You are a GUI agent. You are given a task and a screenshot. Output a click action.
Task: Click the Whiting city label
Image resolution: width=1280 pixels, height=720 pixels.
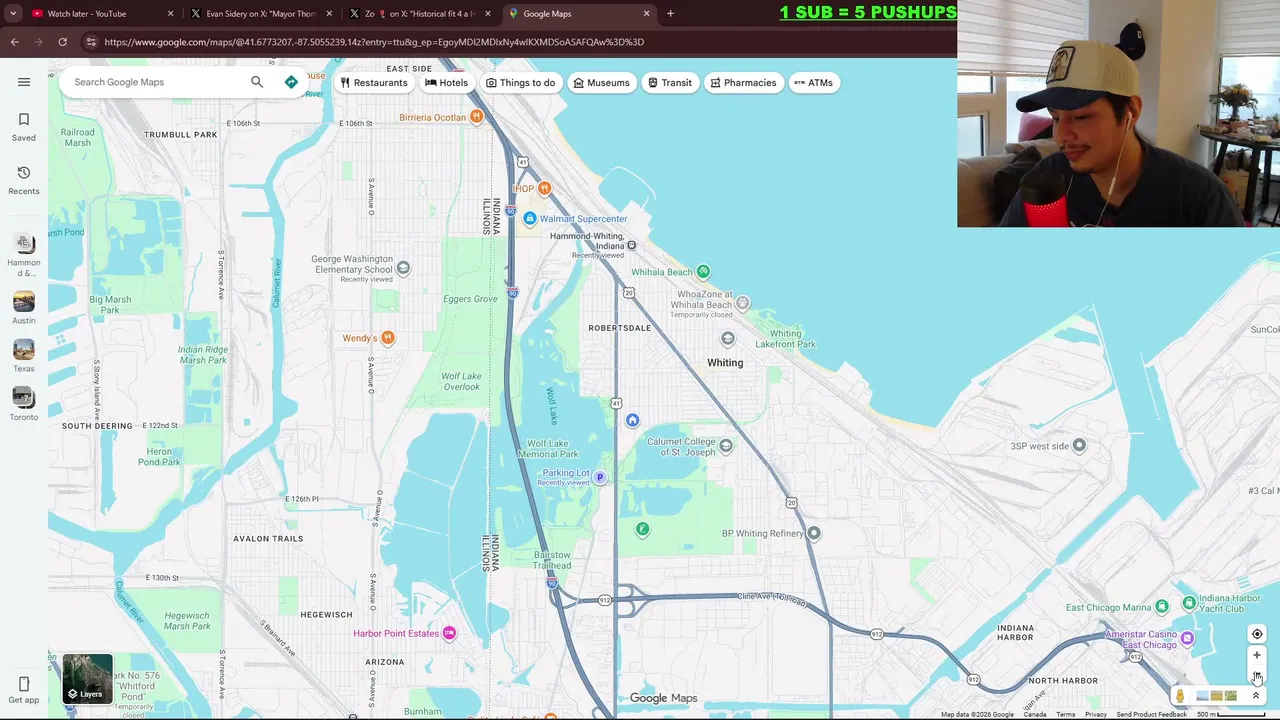point(725,363)
